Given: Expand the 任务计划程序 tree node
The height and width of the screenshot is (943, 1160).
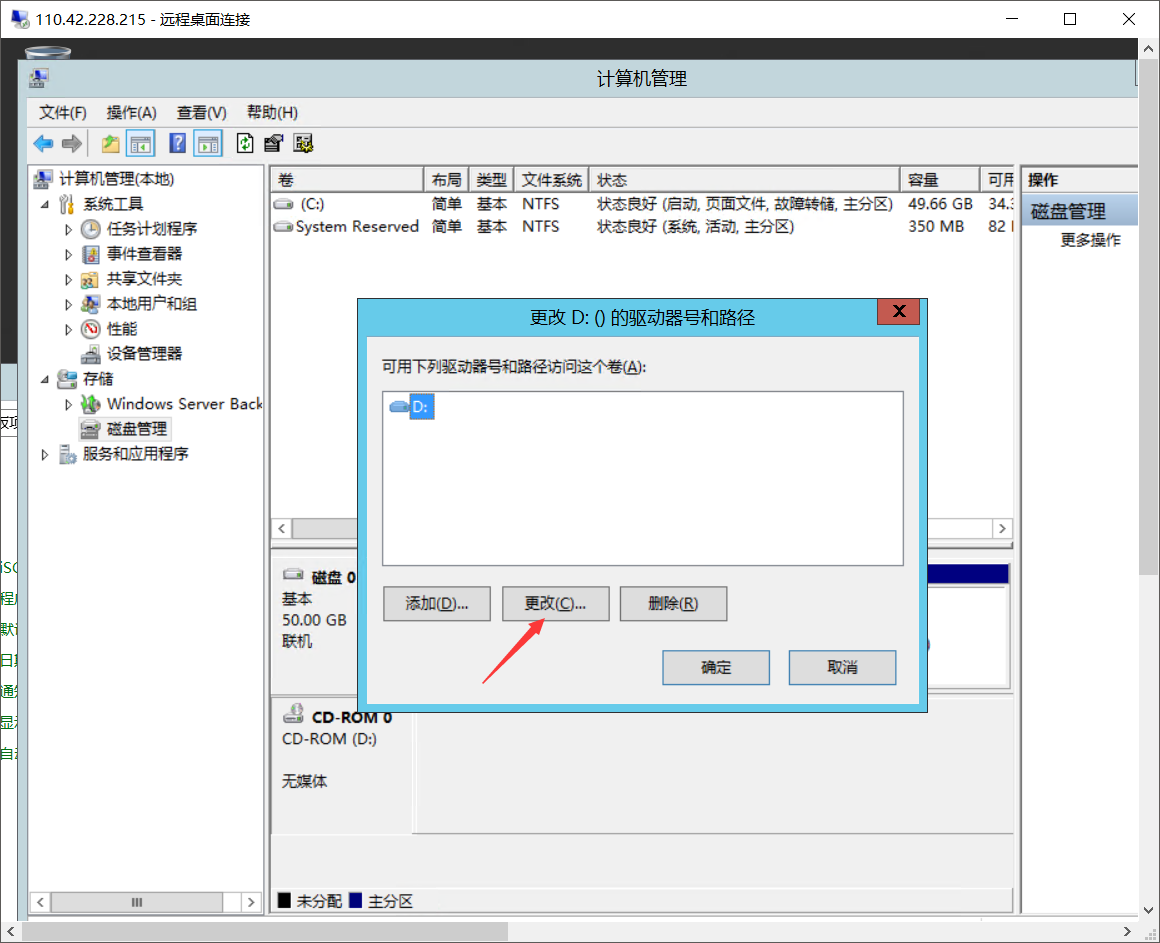Looking at the screenshot, I should point(69,229).
